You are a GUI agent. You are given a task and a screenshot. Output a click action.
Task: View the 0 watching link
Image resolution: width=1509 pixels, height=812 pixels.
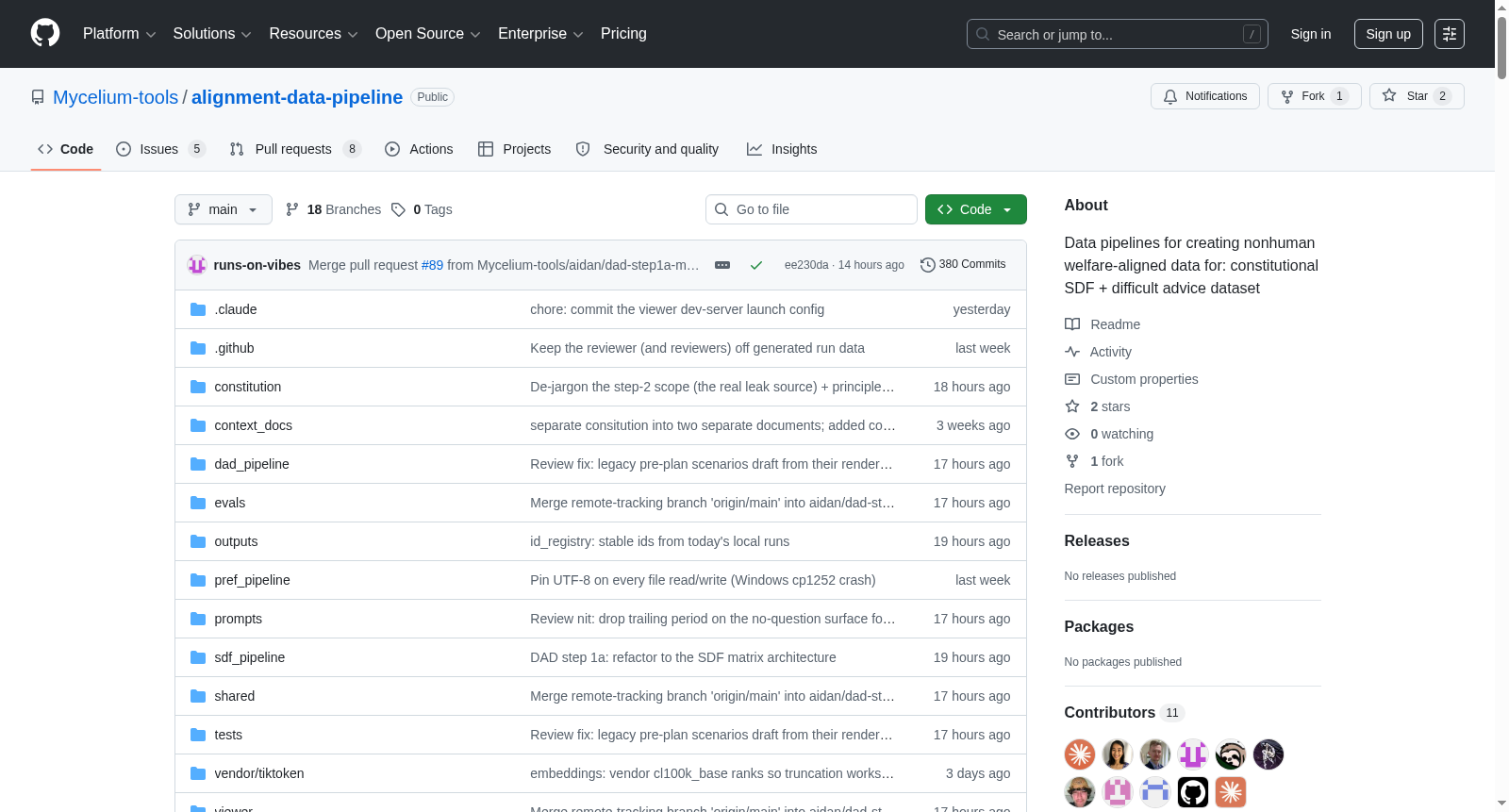coord(1109,434)
